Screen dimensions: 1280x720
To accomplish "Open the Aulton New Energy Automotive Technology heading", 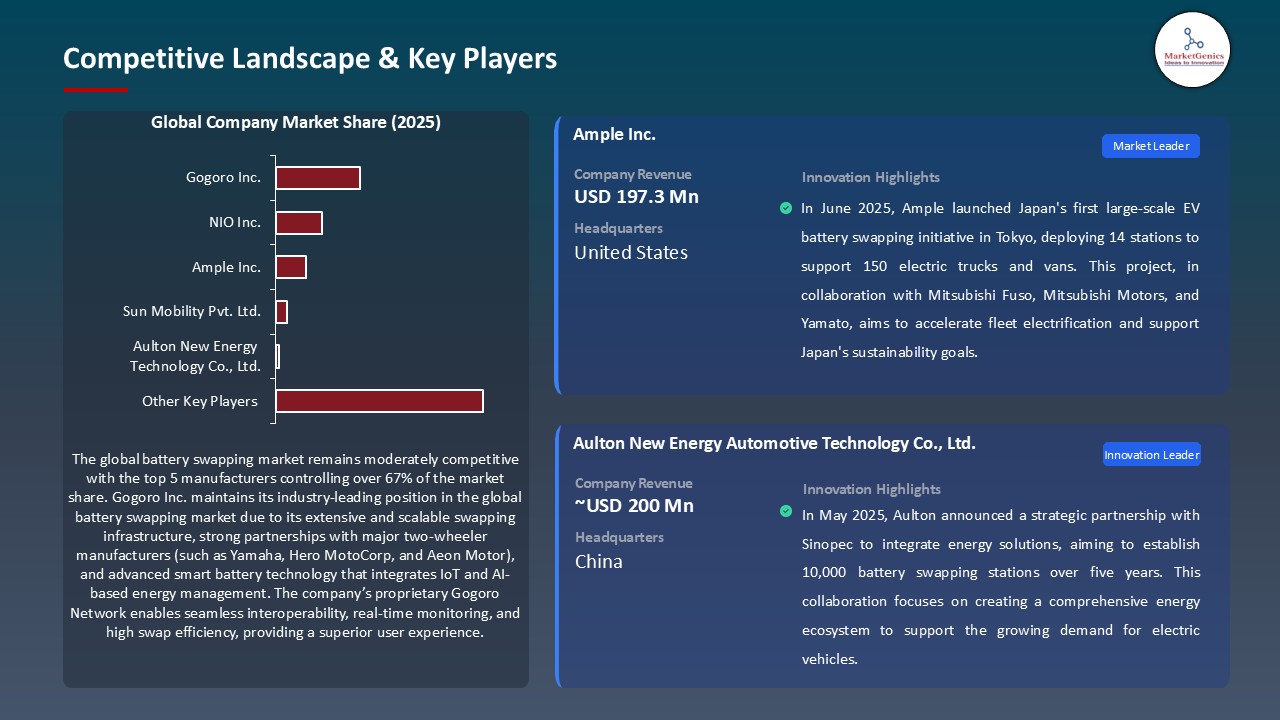I will pos(774,443).
